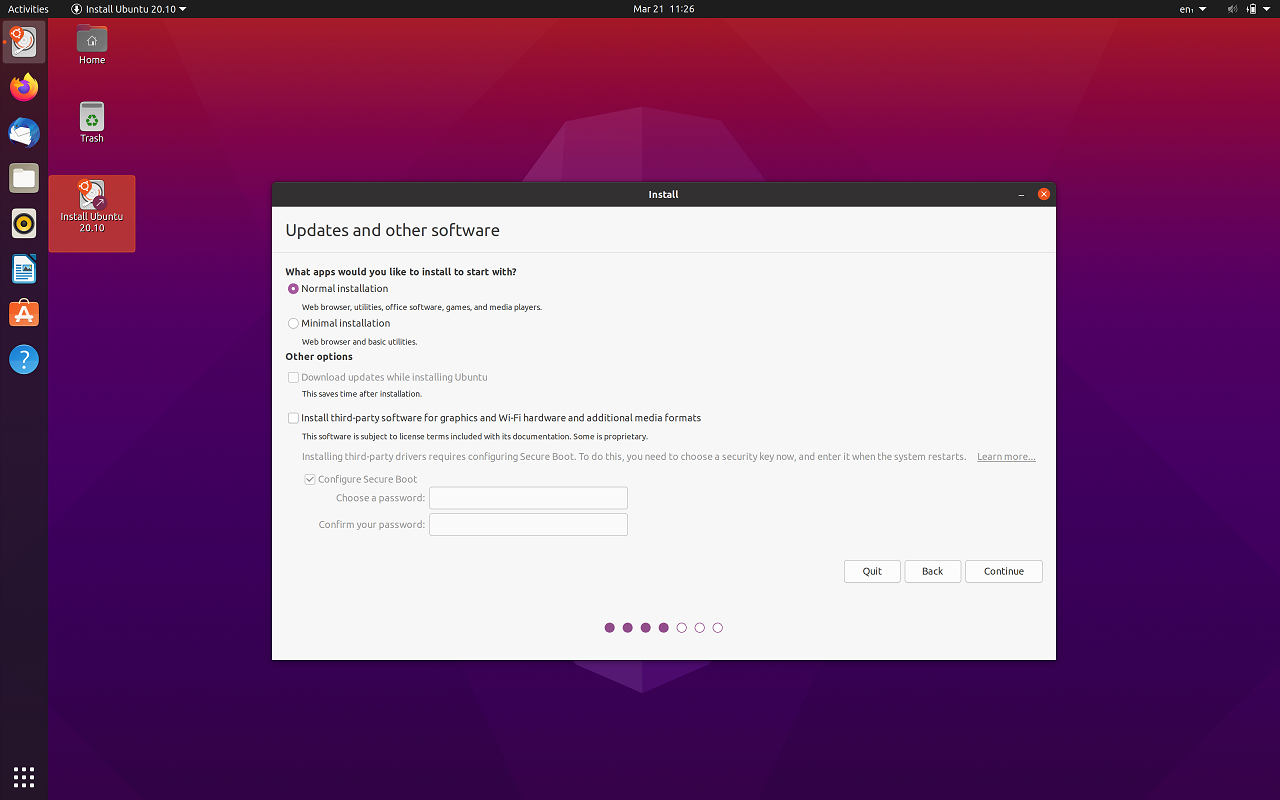Click the Choose a password field
Screen dimensions: 1280x800
point(528,498)
